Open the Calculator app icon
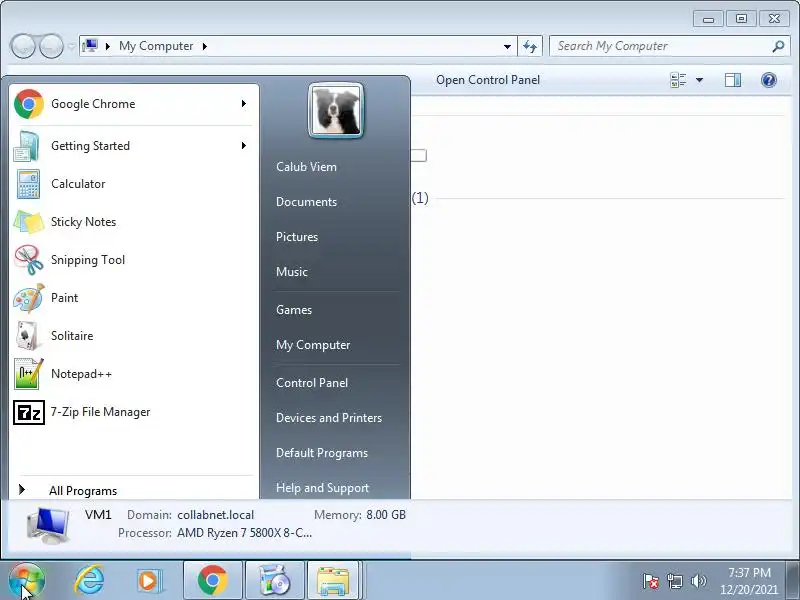The width and height of the screenshot is (800, 600). tap(28, 184)
